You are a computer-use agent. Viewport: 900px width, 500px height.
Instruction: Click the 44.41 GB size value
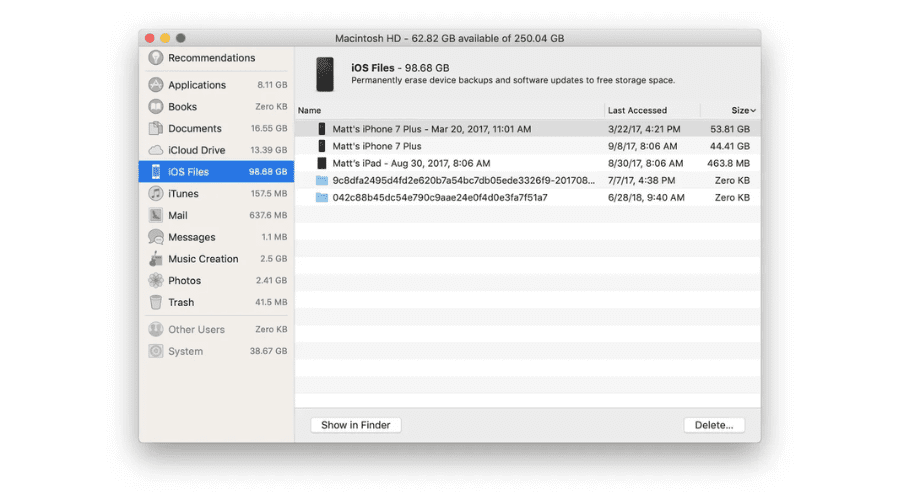pyautogui.click(x=730, y=146)
